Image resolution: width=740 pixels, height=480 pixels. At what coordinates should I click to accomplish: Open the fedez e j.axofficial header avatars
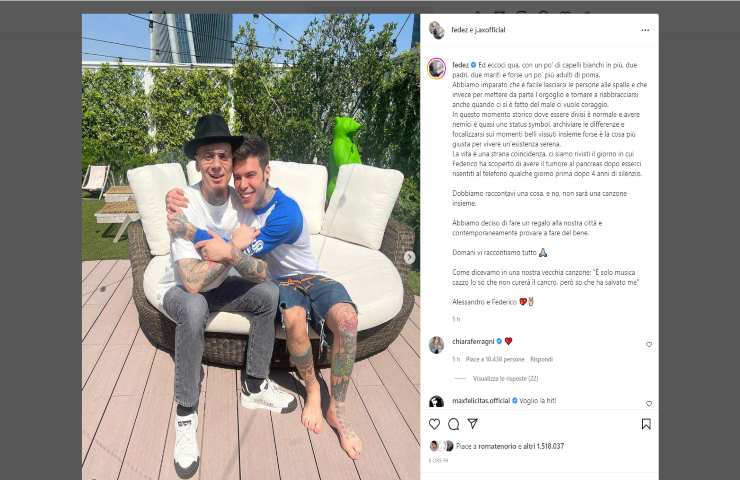[437, 30]
